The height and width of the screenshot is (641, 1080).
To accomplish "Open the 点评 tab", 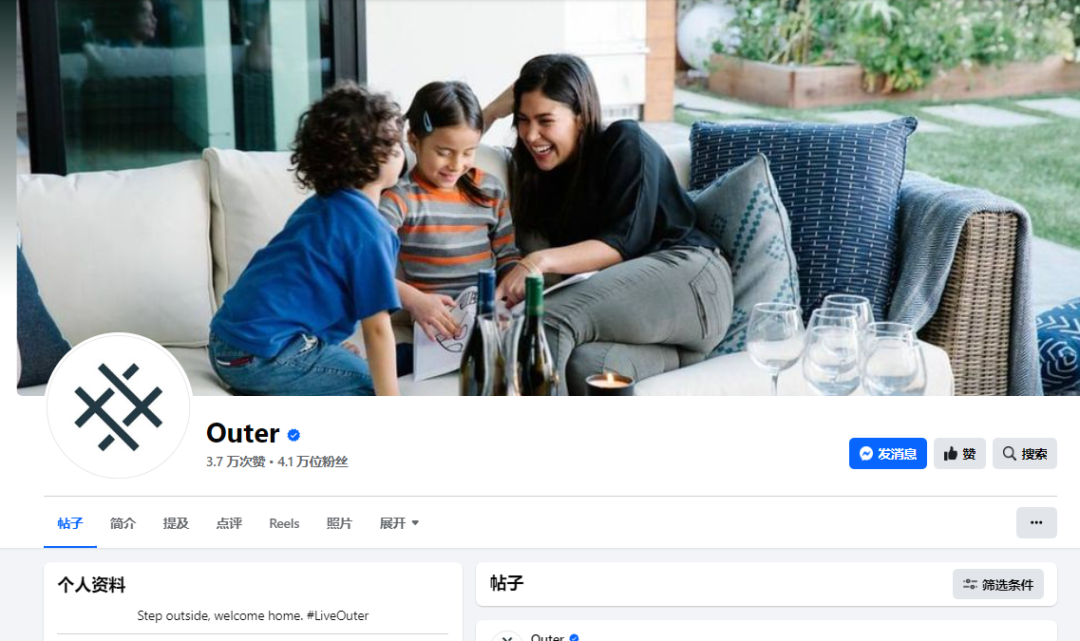I will 229,523.
